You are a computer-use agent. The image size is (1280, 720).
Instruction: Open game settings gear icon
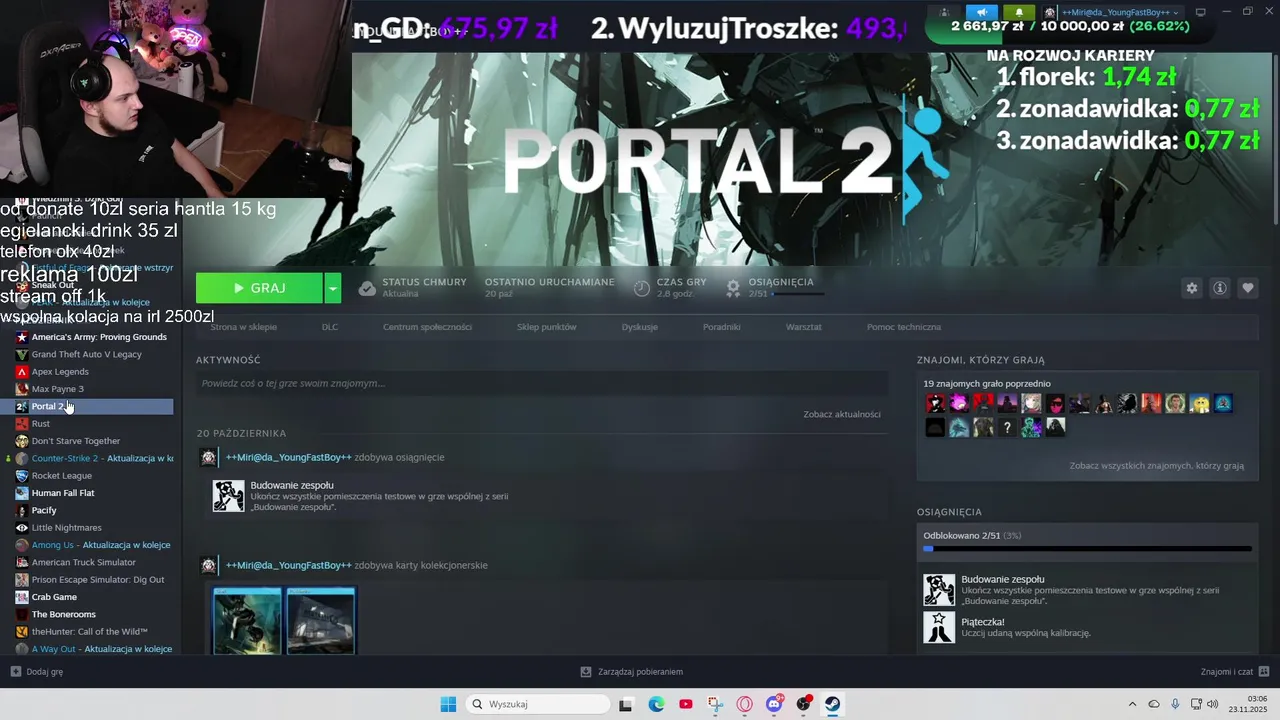(1192, 288)
